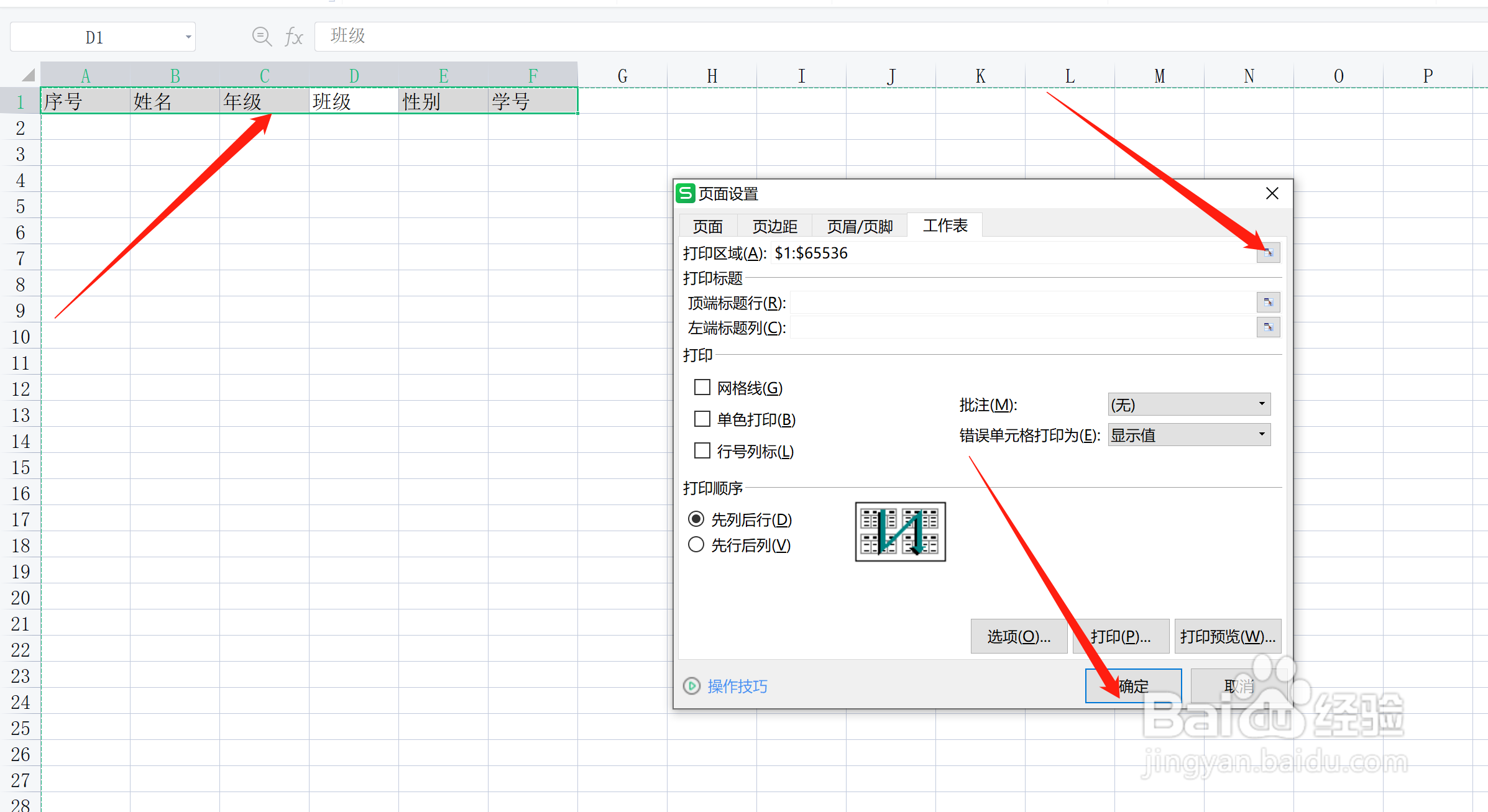Click row header 10

coord(21,336)
